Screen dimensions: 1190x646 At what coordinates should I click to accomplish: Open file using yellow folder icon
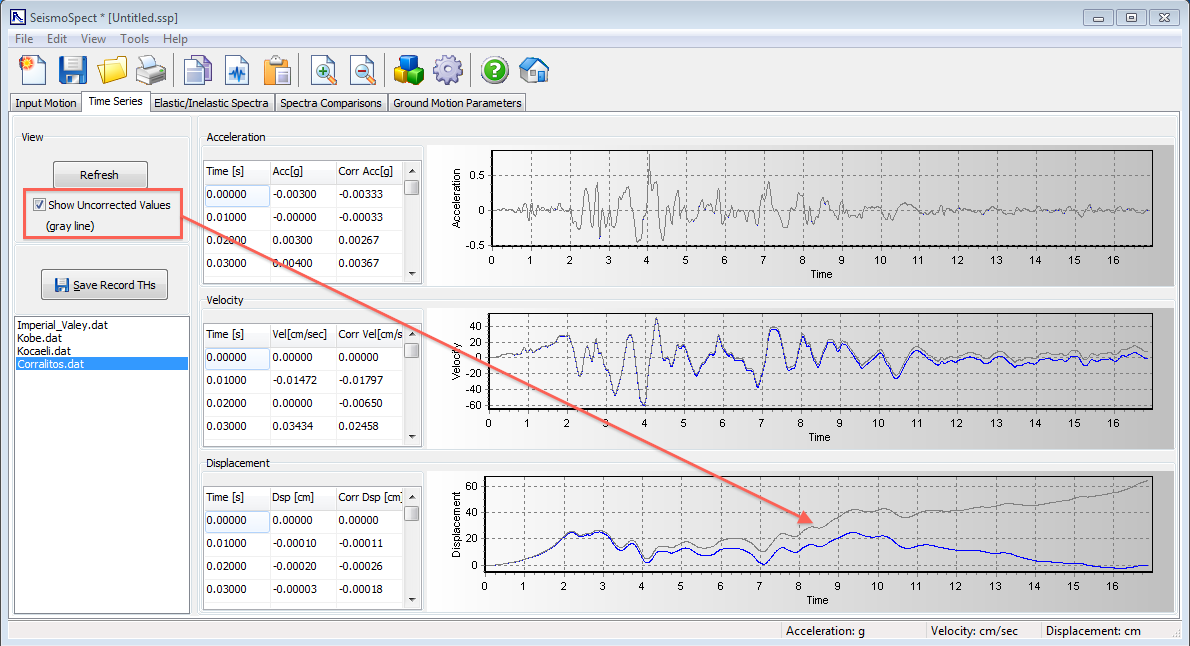point(112,70)
